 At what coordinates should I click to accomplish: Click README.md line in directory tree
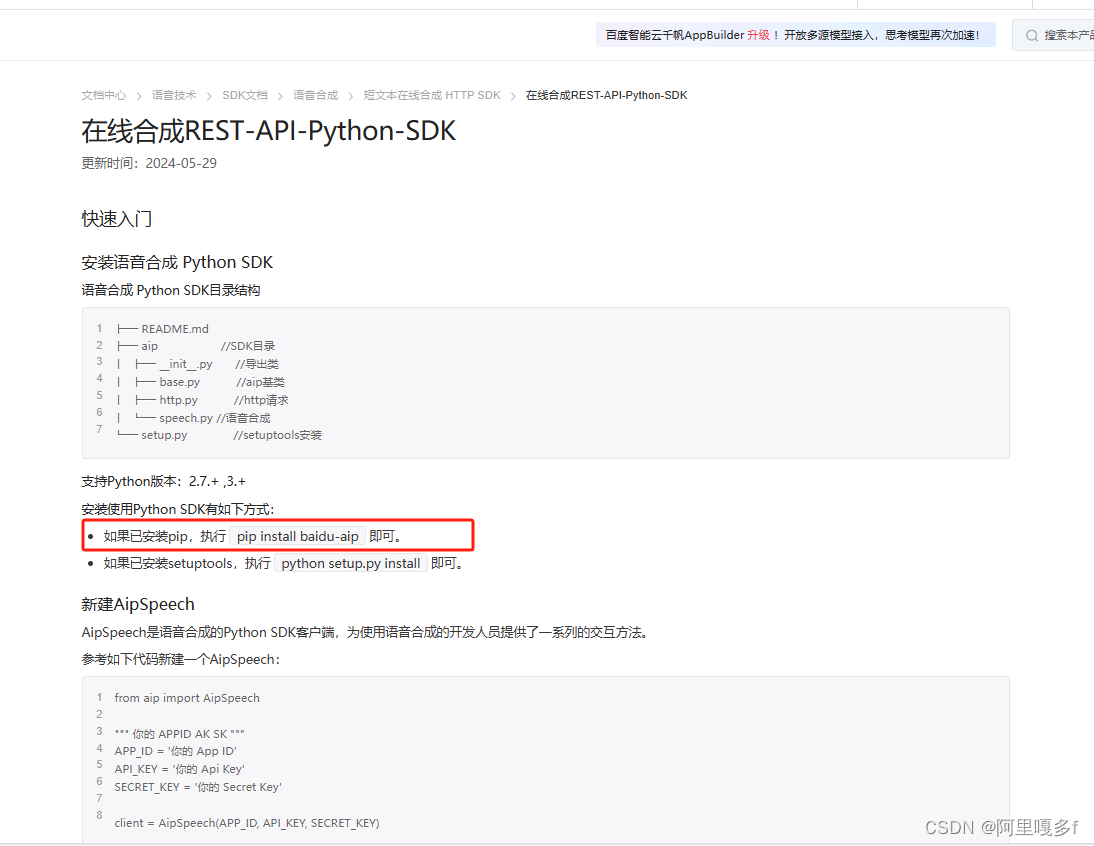(x=163, y=328)
